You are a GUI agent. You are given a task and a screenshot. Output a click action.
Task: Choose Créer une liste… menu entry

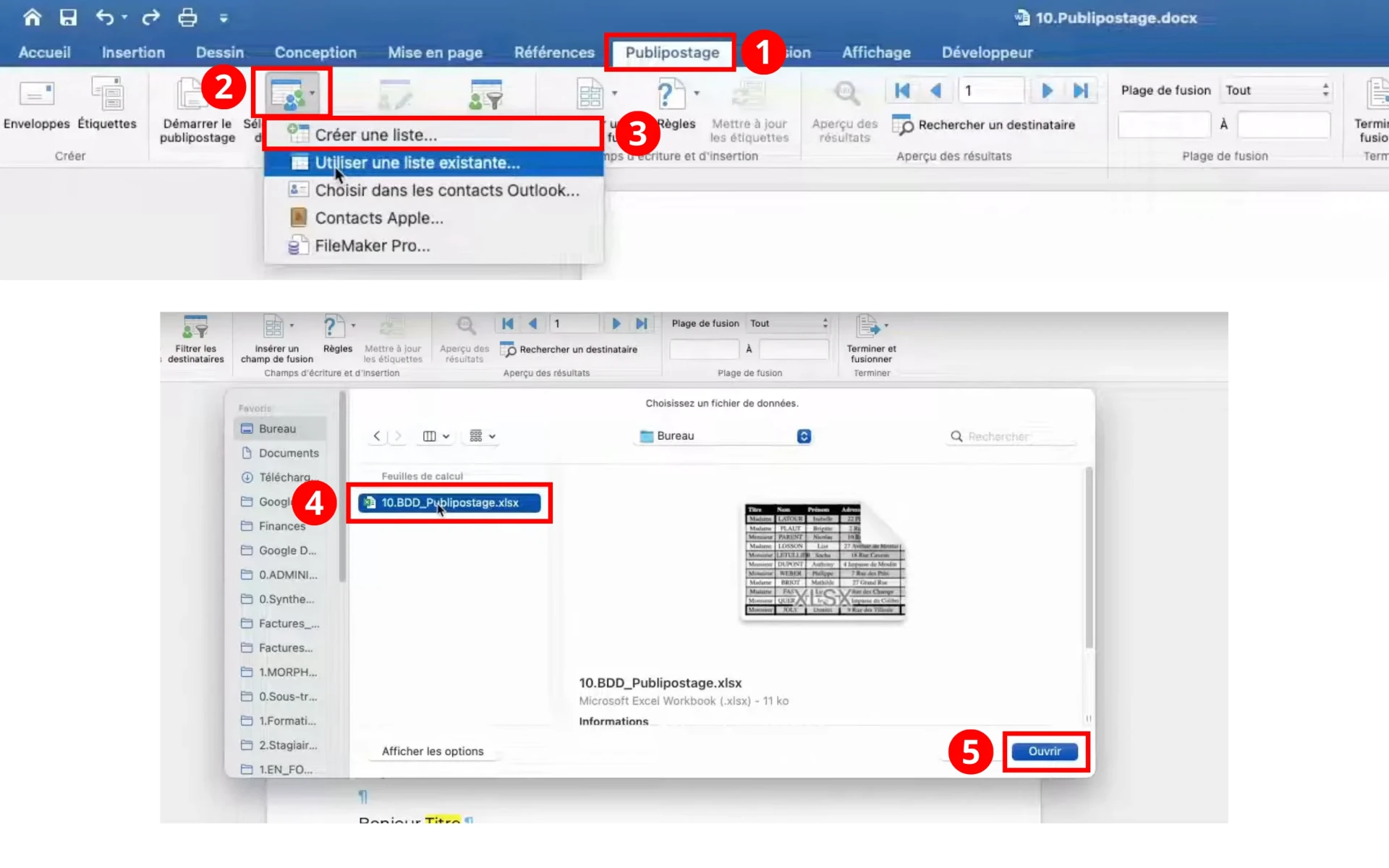pos(433,135)
